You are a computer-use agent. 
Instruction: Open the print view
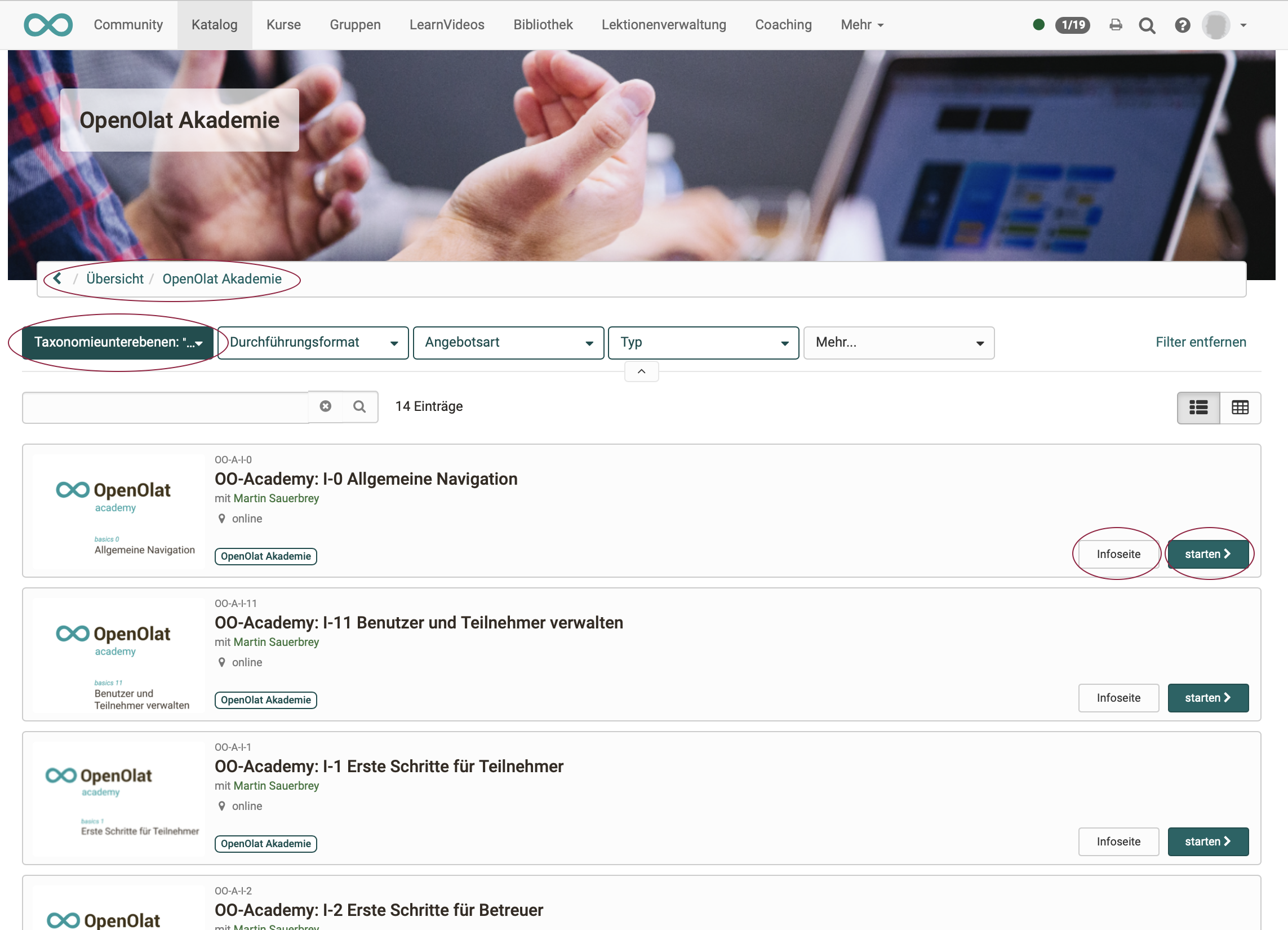(1116, 25)
